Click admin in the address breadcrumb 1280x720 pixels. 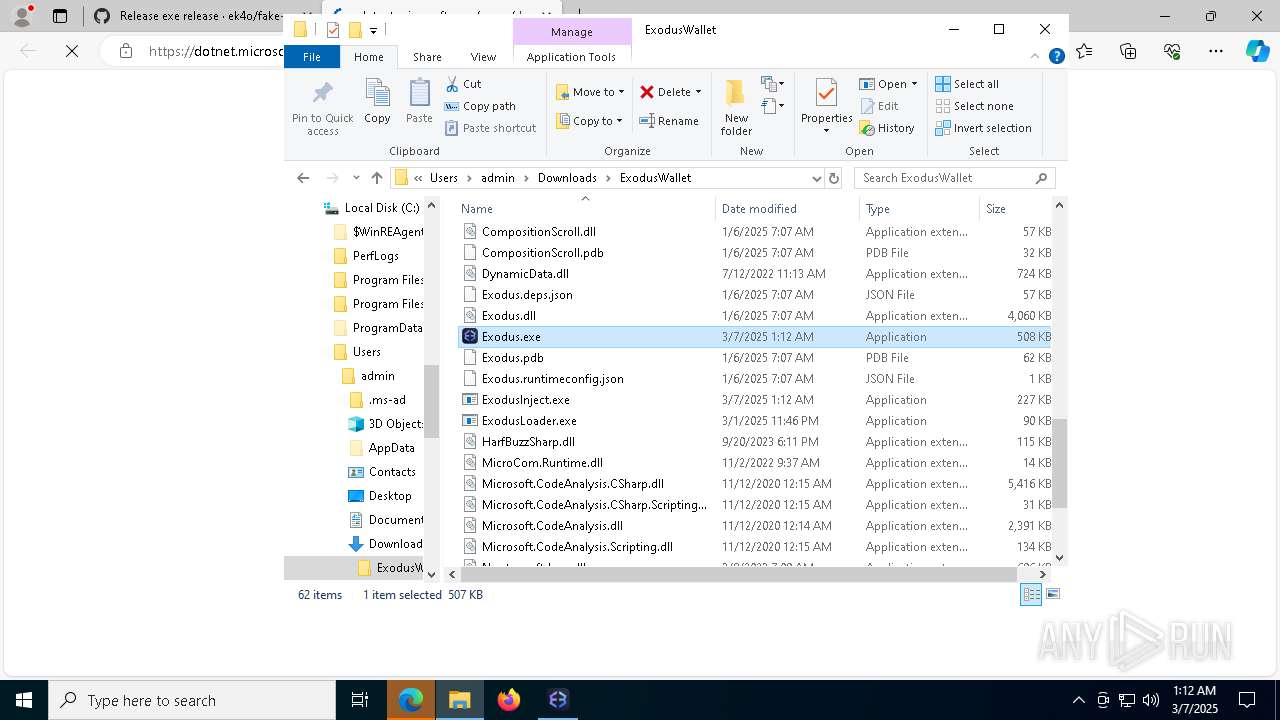pyautogui.click(x=498, y=178)
